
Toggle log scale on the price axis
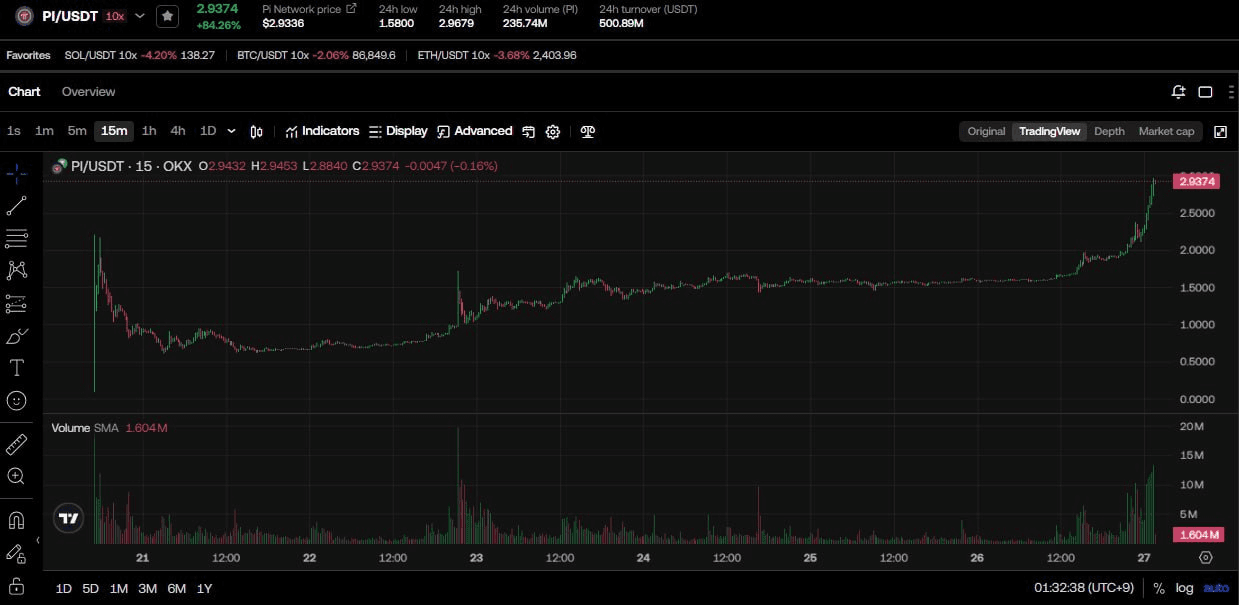pyautogui.click(x=1185, y=588)
